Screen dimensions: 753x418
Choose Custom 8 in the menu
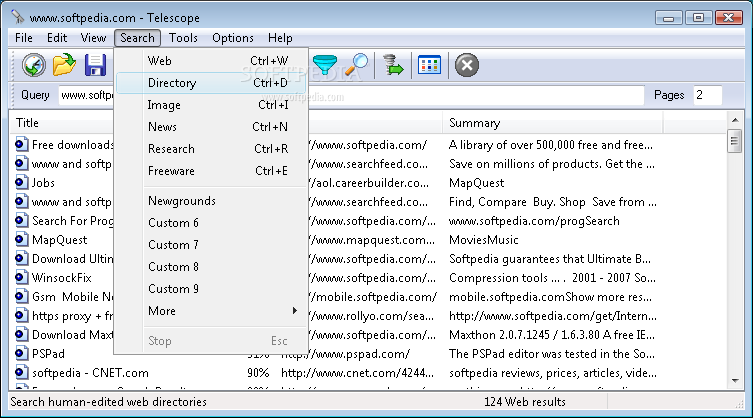point(211,267)
